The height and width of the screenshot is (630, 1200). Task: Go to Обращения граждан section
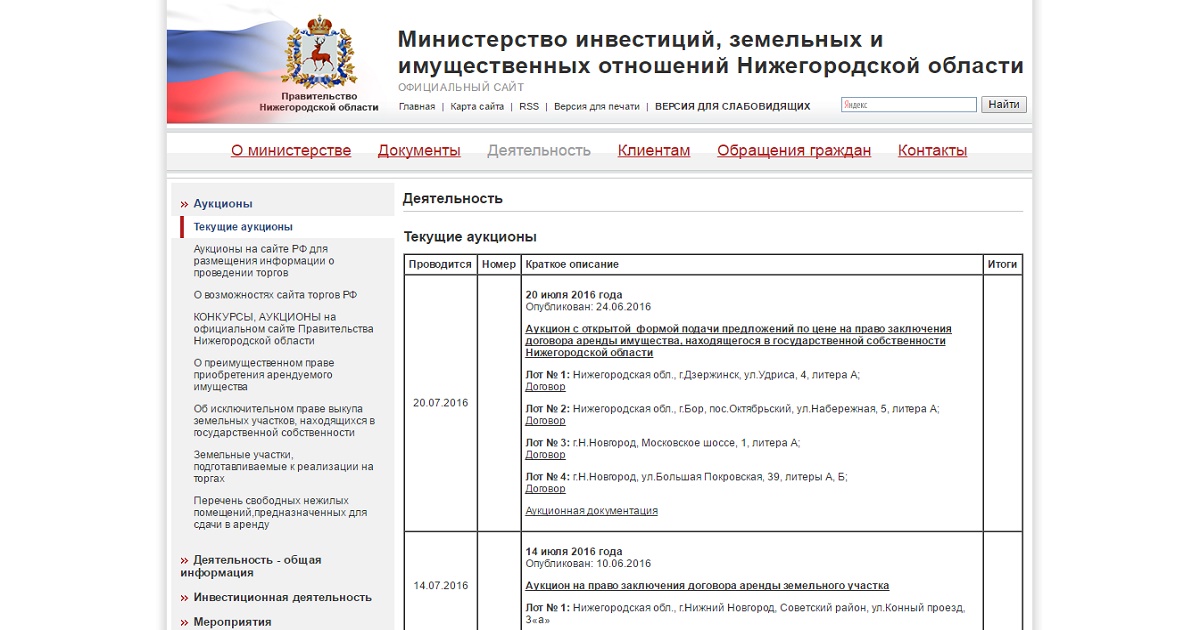point(793,151)
